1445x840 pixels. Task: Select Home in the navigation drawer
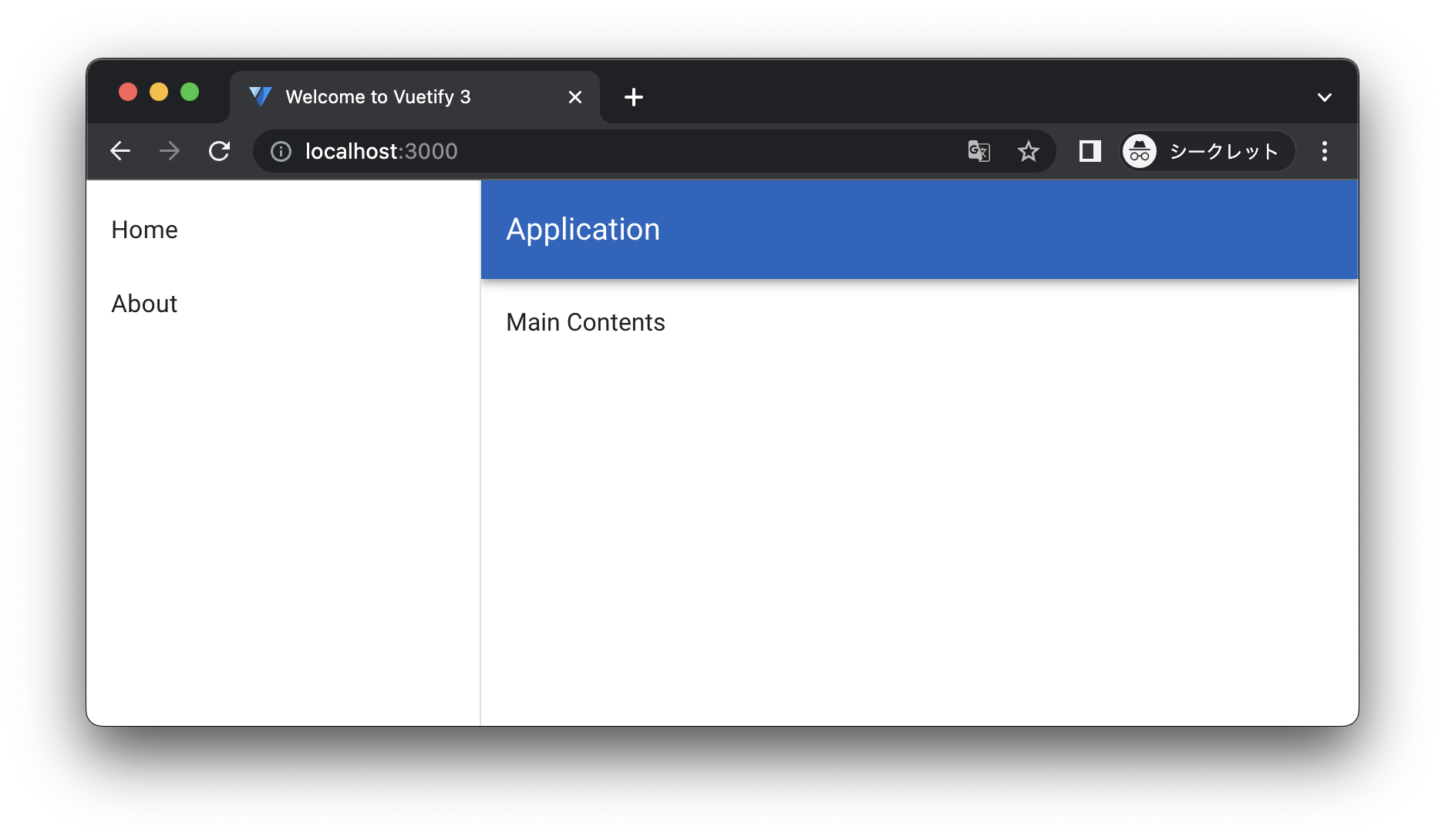(144, 229)
